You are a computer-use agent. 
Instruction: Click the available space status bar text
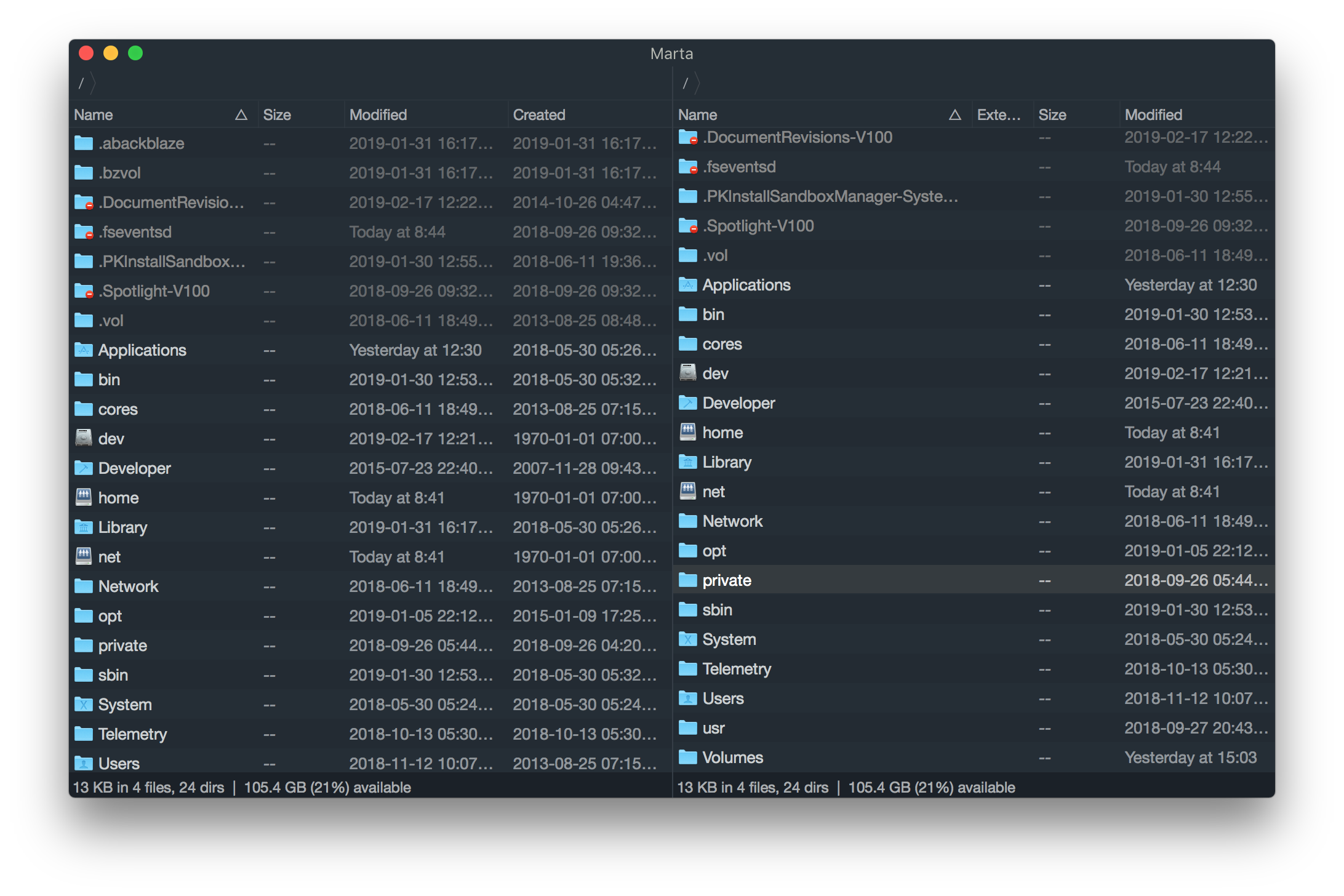(327, 787)
